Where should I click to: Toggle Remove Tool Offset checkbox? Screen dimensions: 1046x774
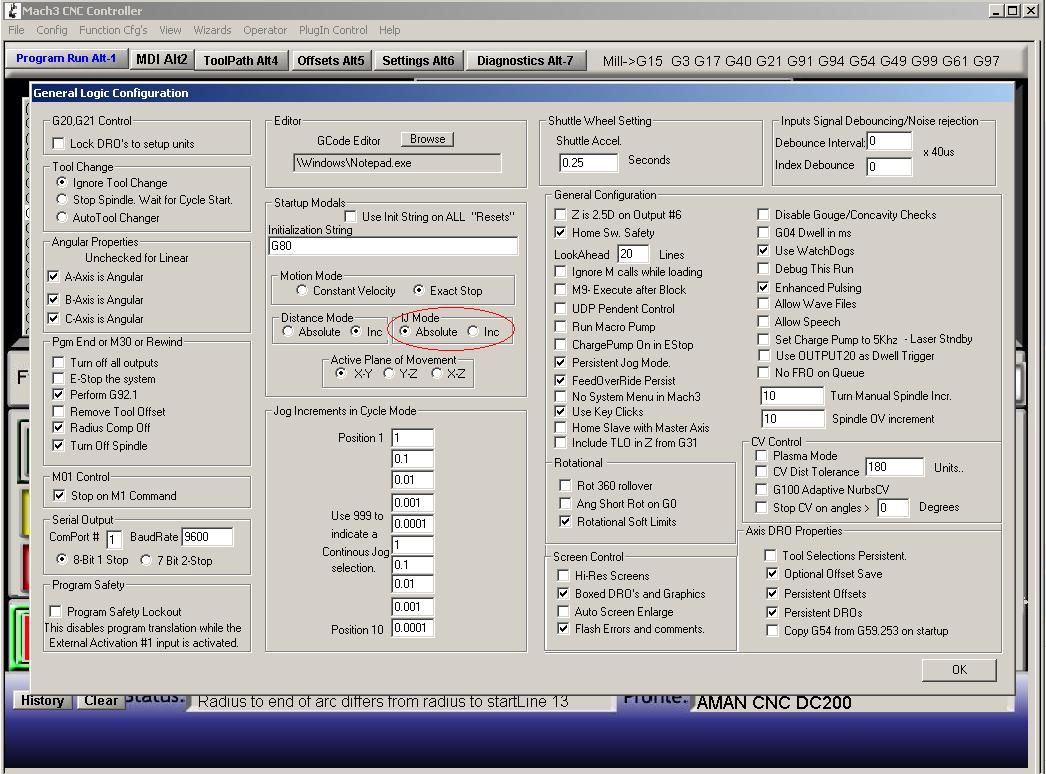point(59,411)
